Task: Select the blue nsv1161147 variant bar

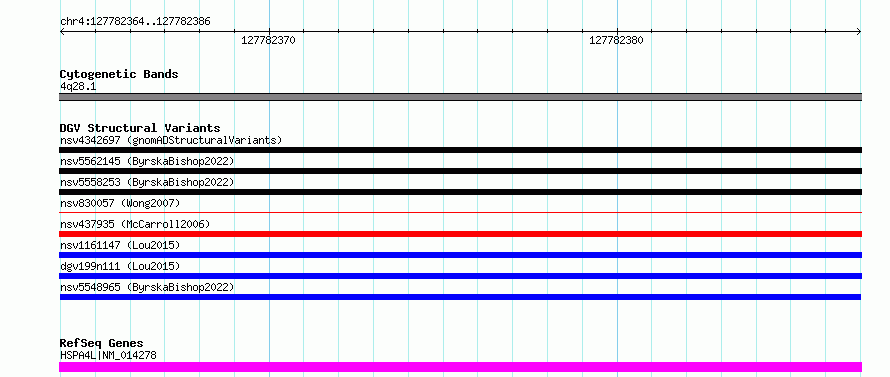Action: [460, 255]
